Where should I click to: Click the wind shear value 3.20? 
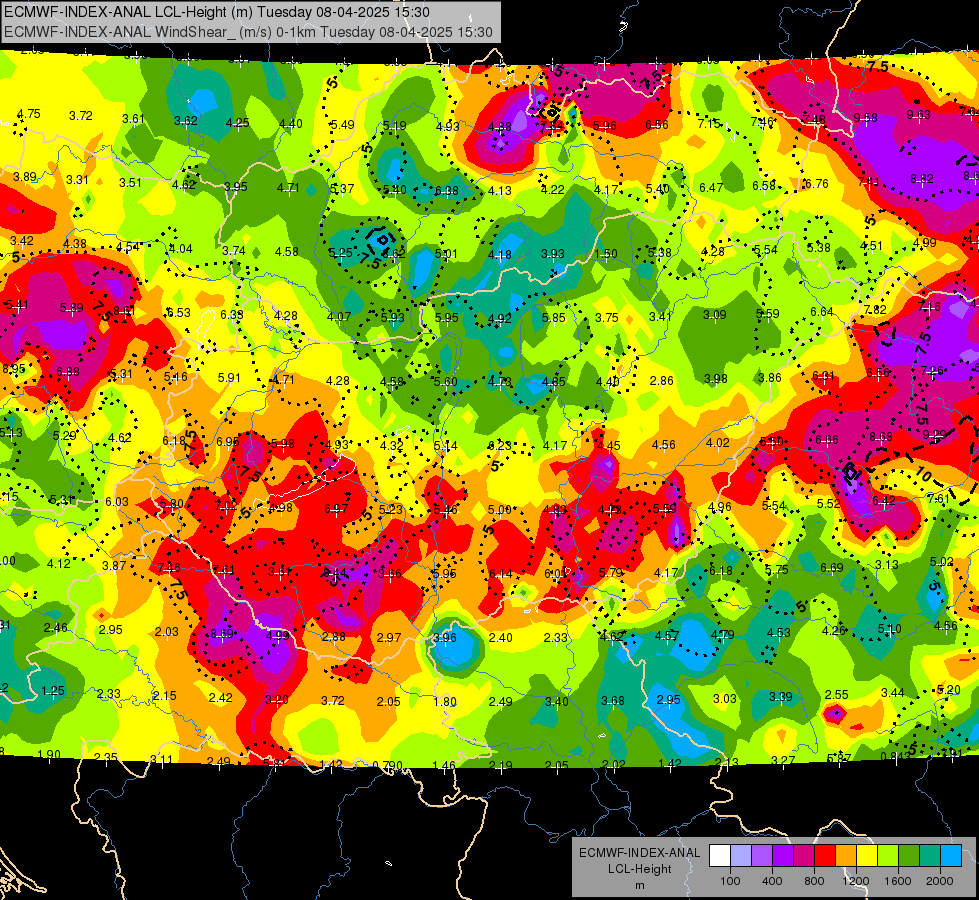tap(277, 700)
